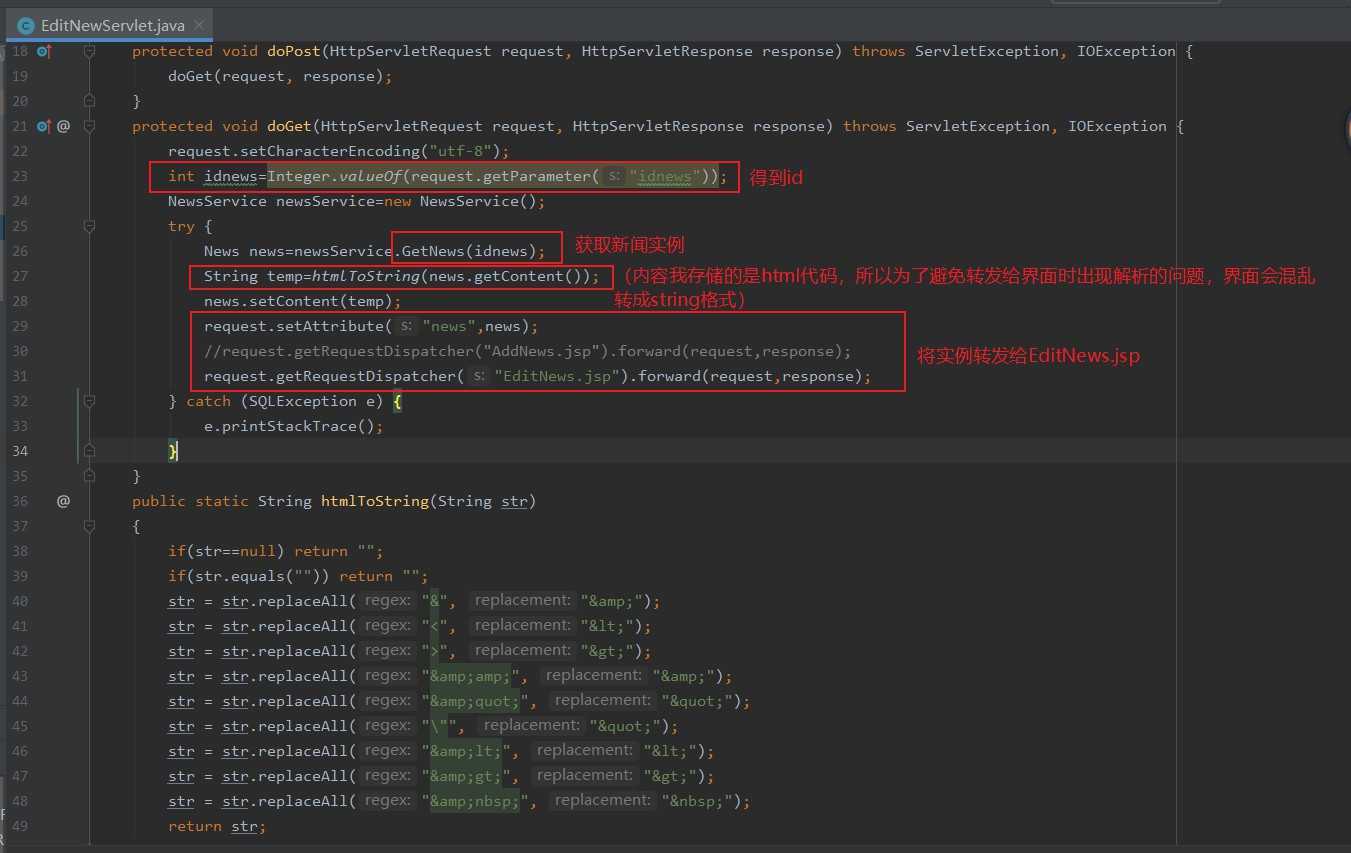Click the underlined idnews variable declaration on line 23

[231, 176]
